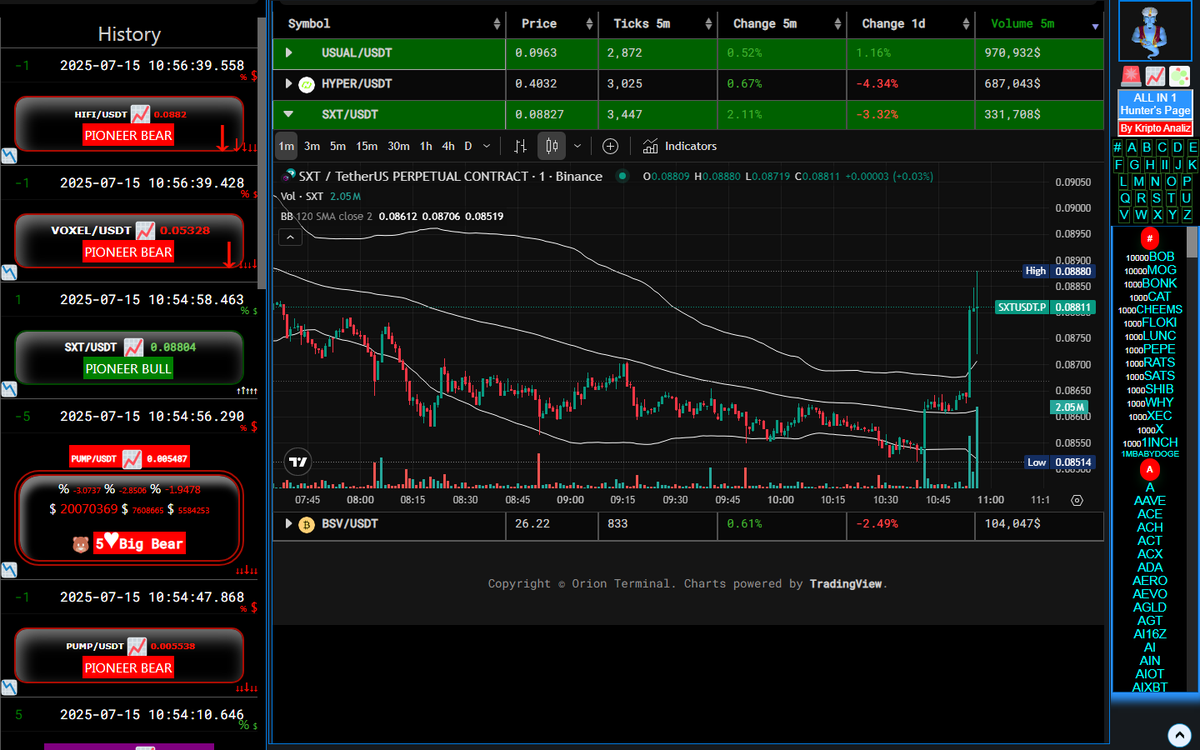Click small chart icon below VOXEL/USDT card
Screen dimensions: 1200x750
tap(8, 272)
